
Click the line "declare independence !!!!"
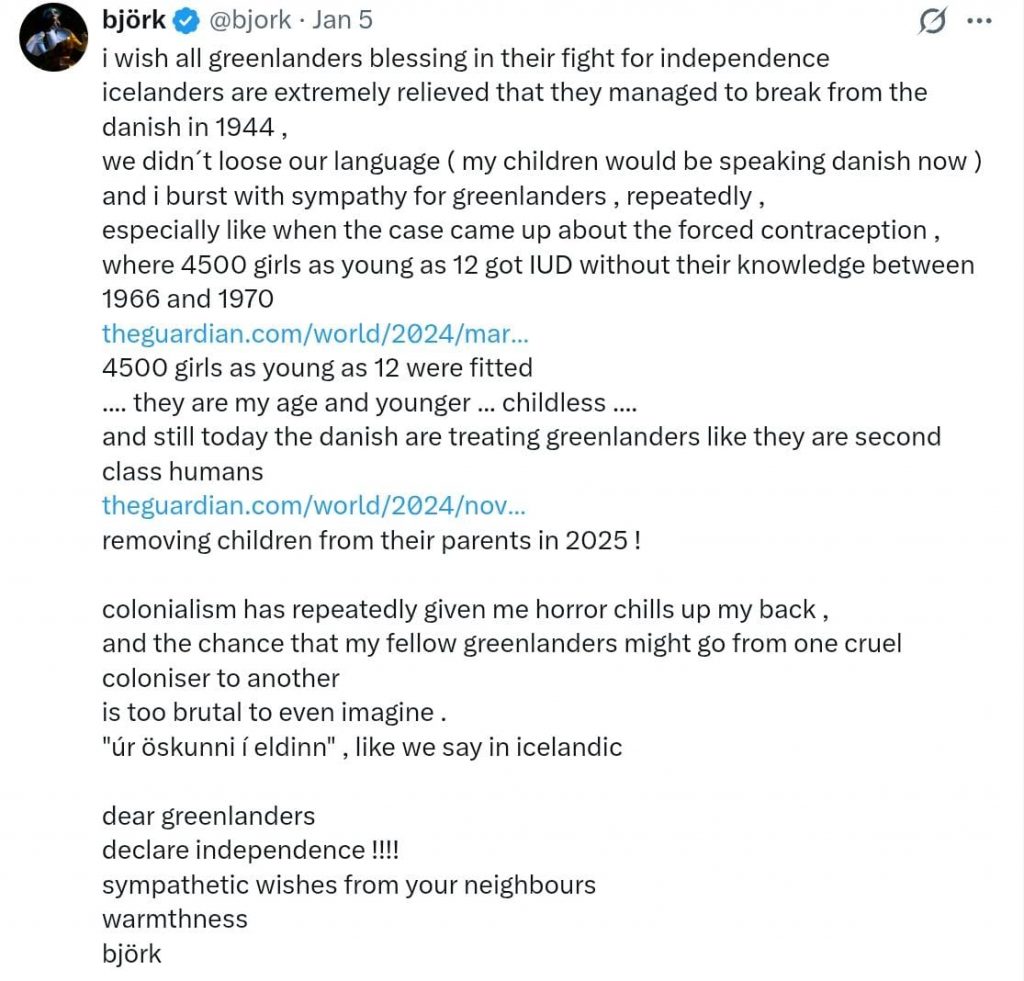coord(256,850)
